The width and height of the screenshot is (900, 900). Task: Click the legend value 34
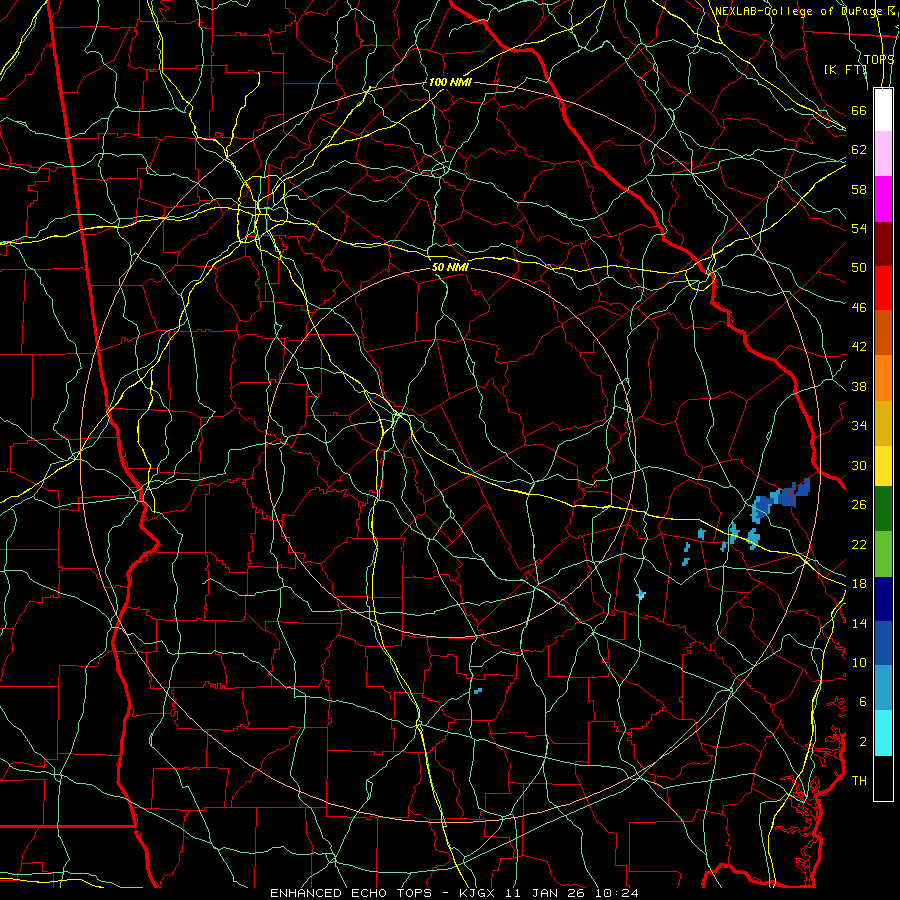(x=859, y=426)
